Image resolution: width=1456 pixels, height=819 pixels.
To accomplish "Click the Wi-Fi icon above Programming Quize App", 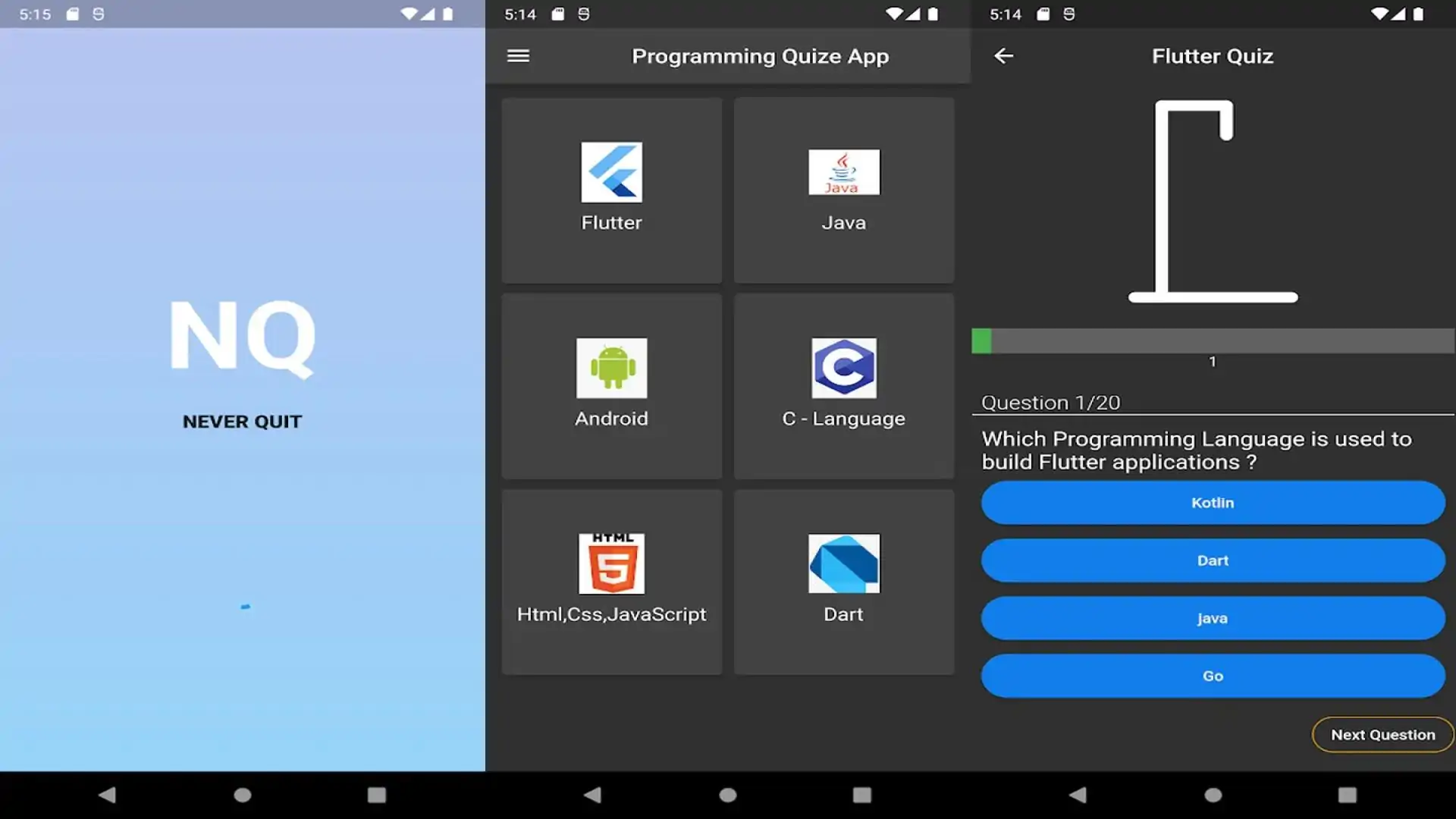I will coord(895,14).
